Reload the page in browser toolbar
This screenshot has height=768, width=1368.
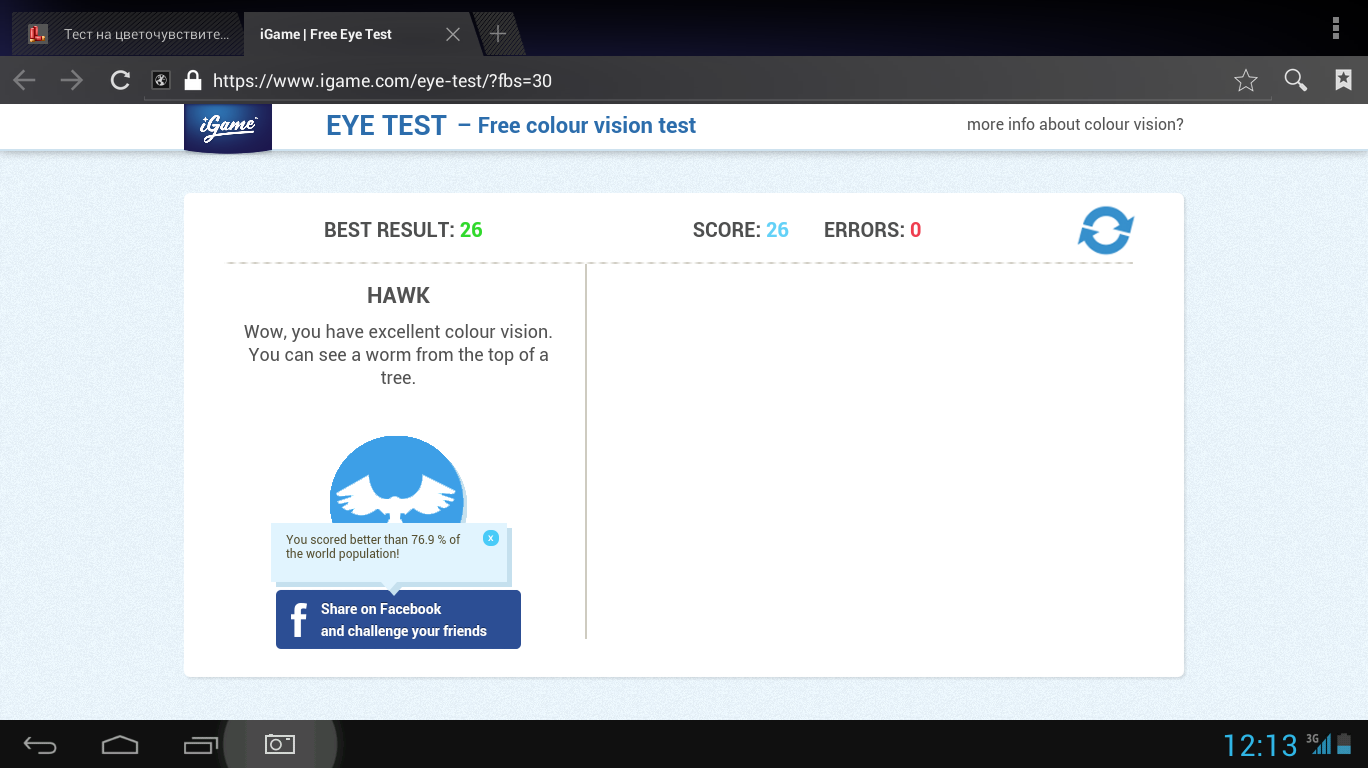tap(120, 81)
